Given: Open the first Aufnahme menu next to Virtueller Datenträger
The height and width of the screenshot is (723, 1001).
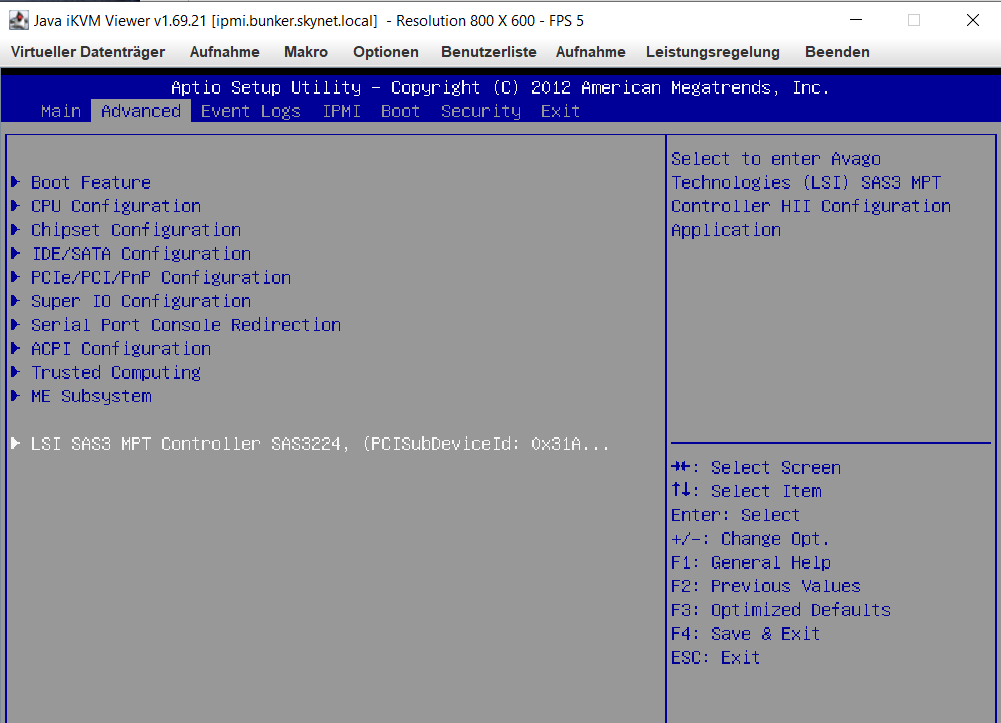Looking at the screenshot, I should pyautogui.click(x=225, y=52).
